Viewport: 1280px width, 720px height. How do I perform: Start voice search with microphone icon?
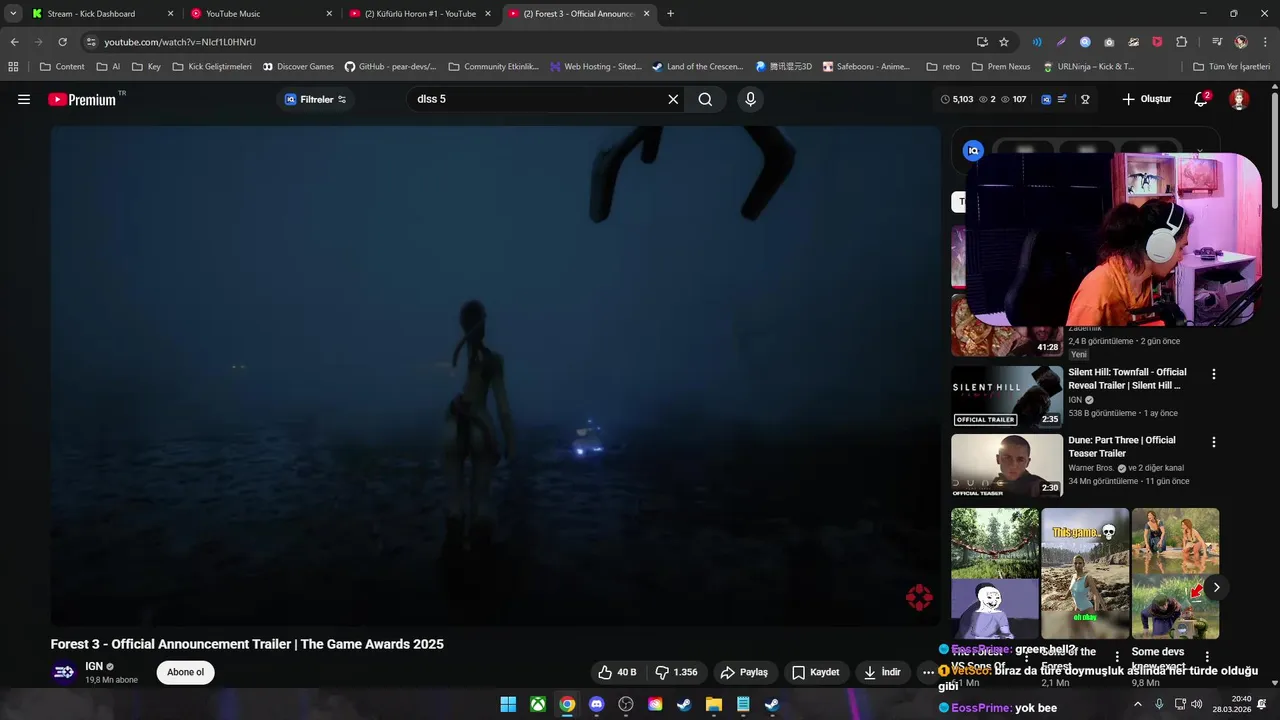(750, 99)
